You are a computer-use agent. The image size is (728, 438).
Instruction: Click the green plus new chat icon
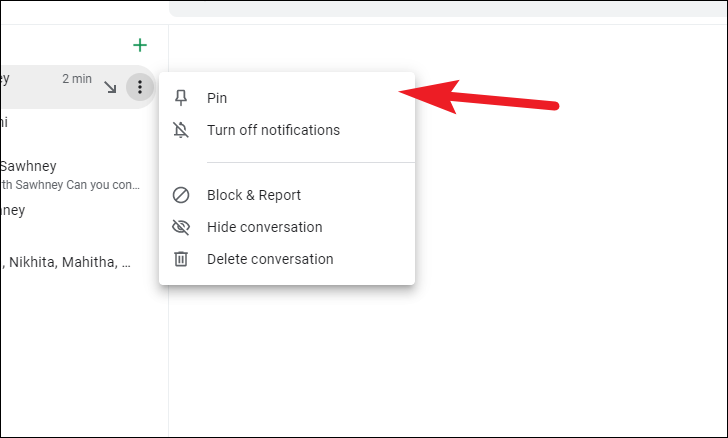(140, 45)
